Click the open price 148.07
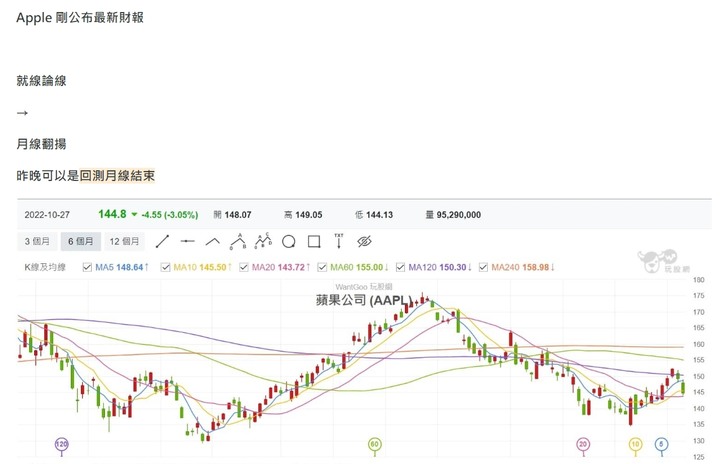Screen dimensions: 720x464 pyautogui.click(x=238, y=215)
